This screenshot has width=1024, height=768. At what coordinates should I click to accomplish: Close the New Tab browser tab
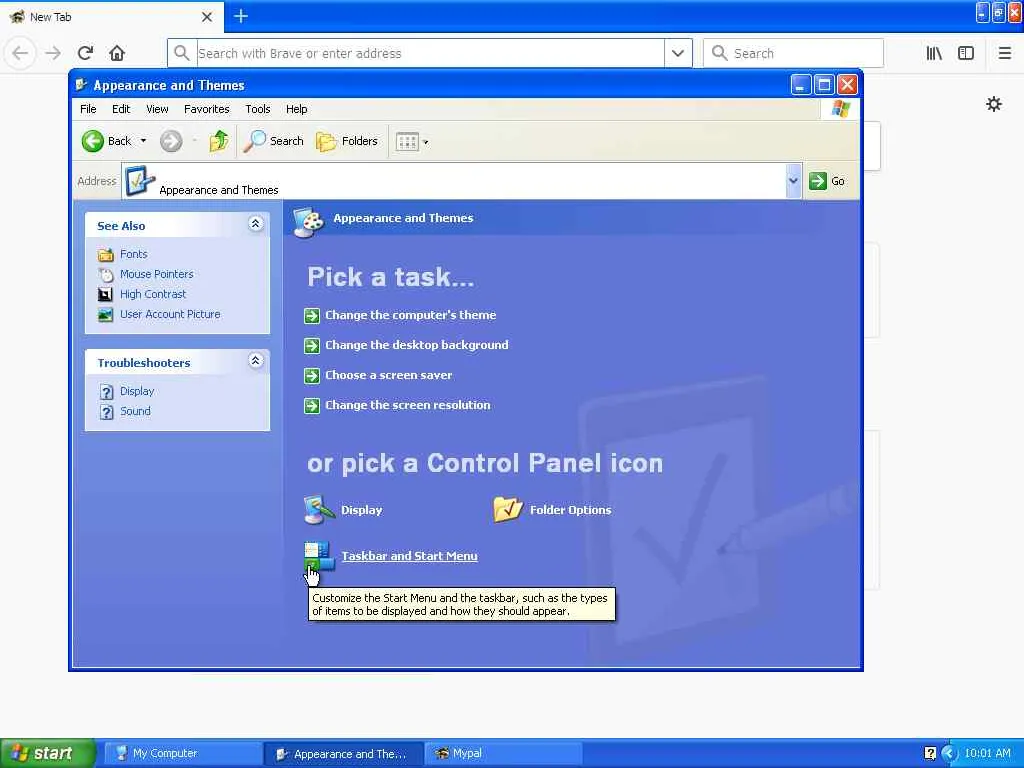tap(207, 17)
